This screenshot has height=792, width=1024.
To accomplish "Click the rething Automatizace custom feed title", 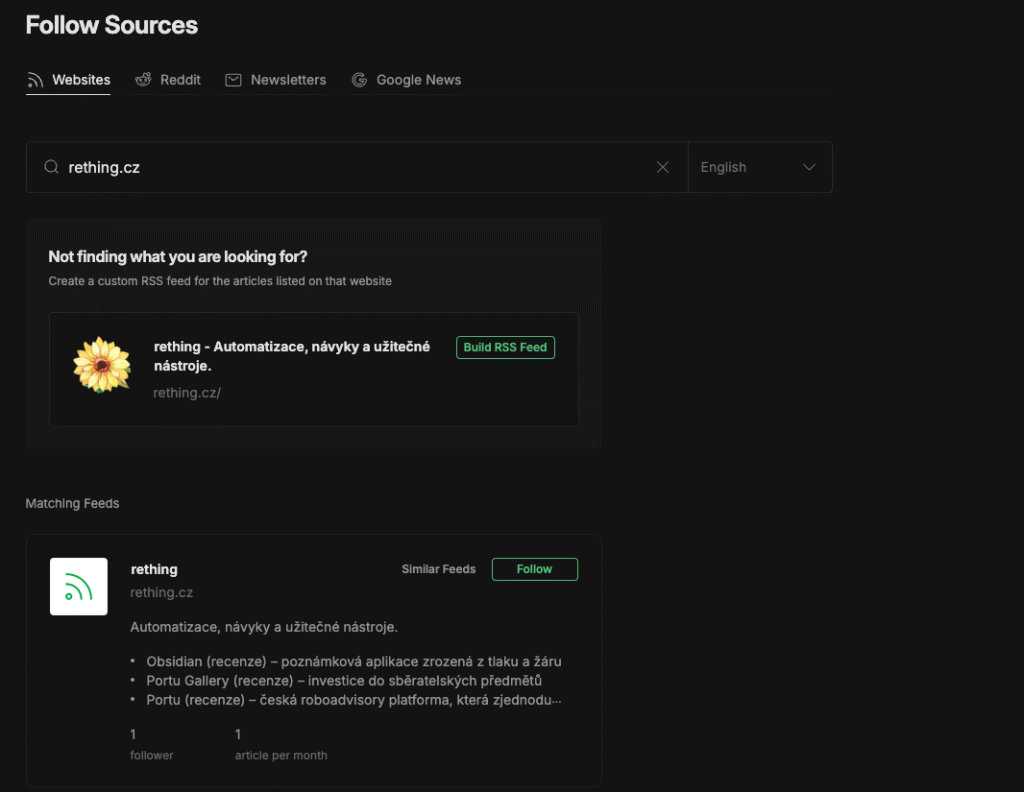I will [x=292, y=356].
